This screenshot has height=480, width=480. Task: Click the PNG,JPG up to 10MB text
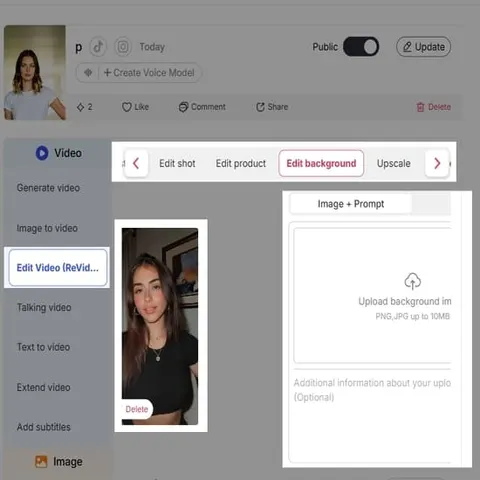(413, 316)
